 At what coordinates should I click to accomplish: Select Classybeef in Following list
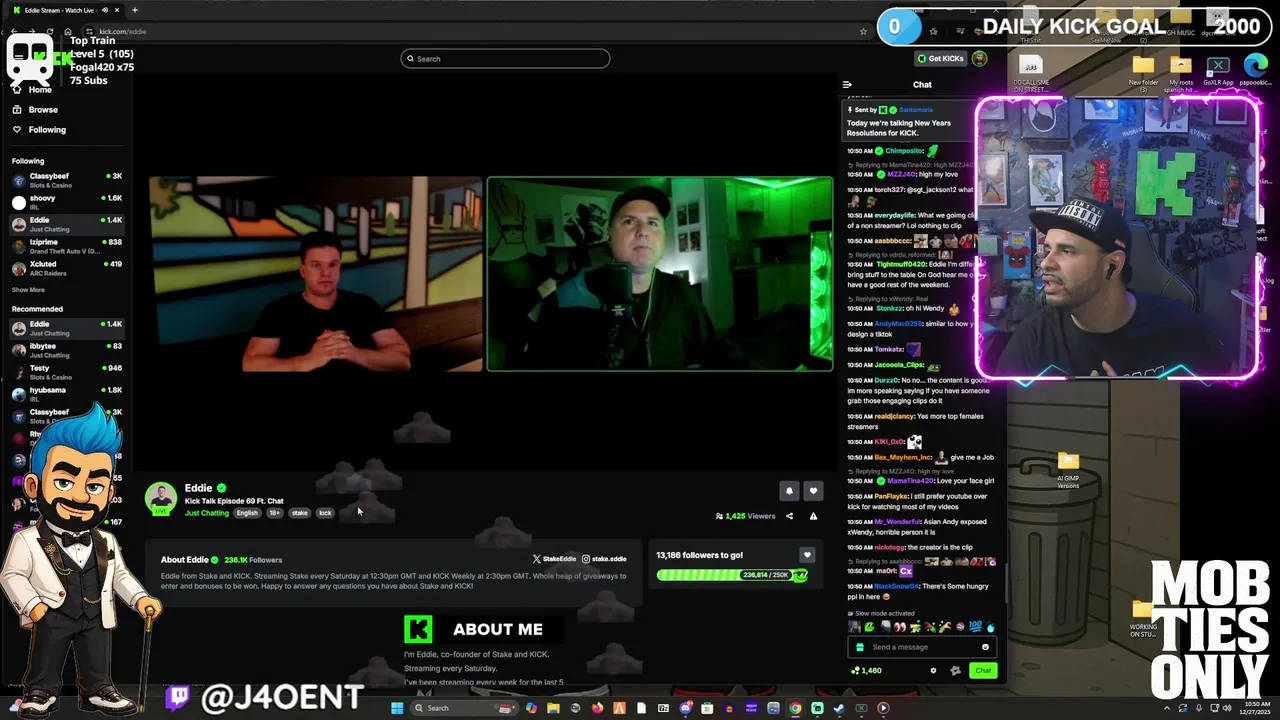tap(66, 180)
